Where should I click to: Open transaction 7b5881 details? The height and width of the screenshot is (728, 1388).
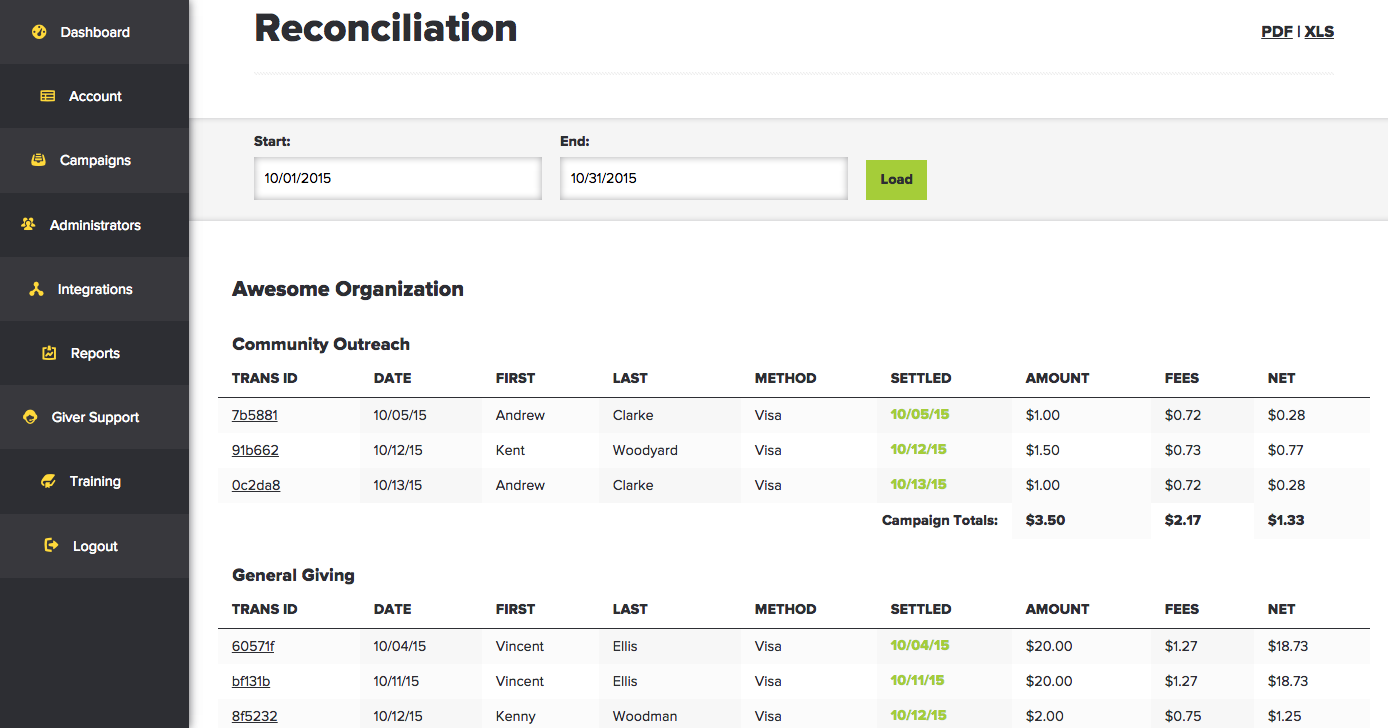(x=254, y=414)
